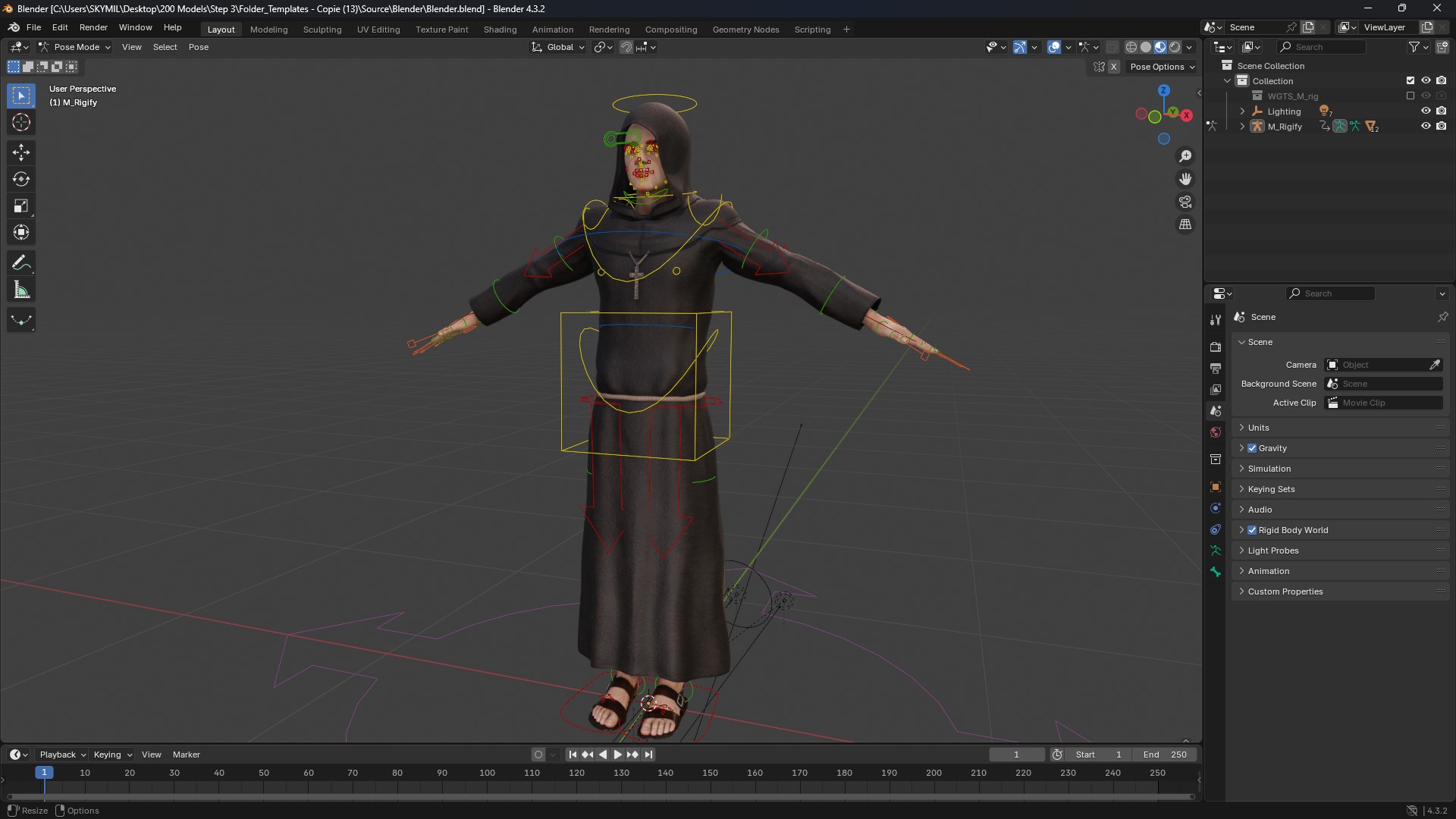Switch to the Sculpting workspace tab

click(x=322, y=30)
